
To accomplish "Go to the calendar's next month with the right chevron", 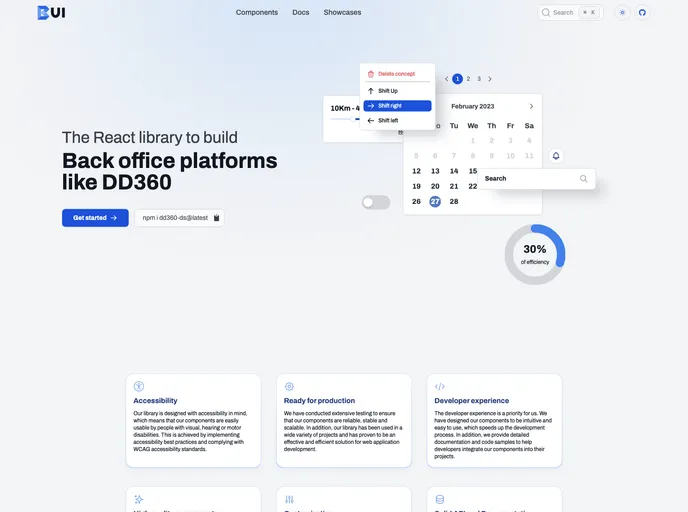I will click(531, 106).
